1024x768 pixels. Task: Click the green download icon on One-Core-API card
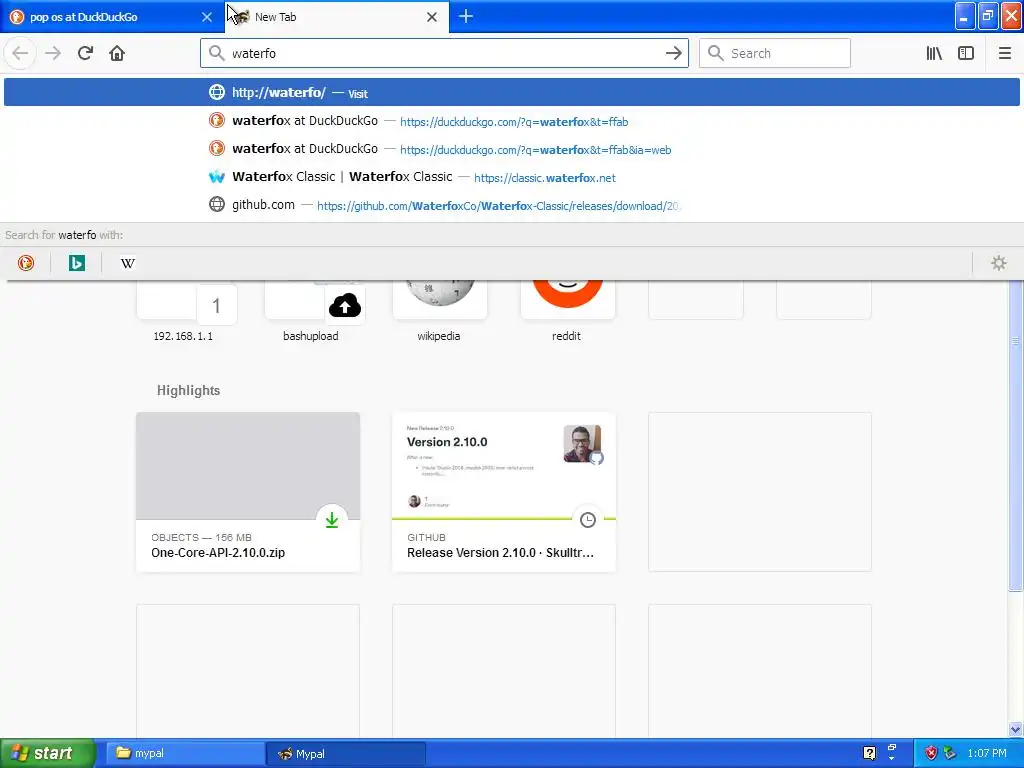pos(332,520)
